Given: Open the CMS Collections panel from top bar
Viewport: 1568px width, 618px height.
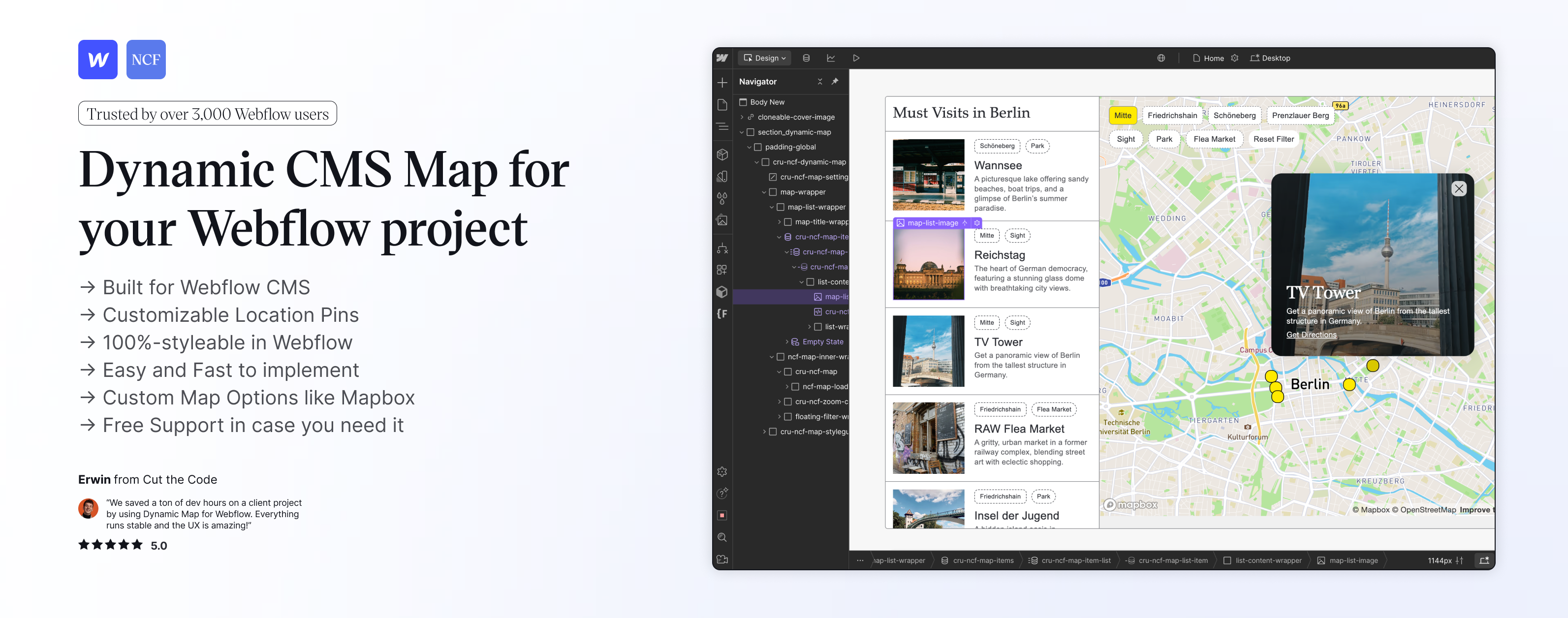Looking at the screenshot, I should [806, 58].
